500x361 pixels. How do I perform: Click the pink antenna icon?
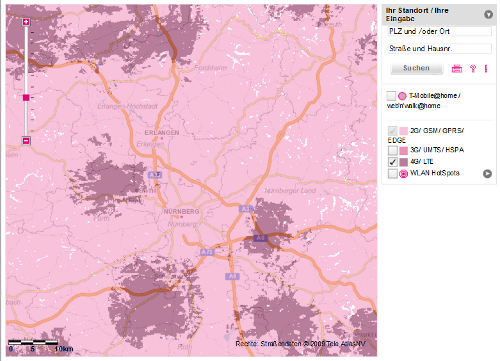point(473,69)
